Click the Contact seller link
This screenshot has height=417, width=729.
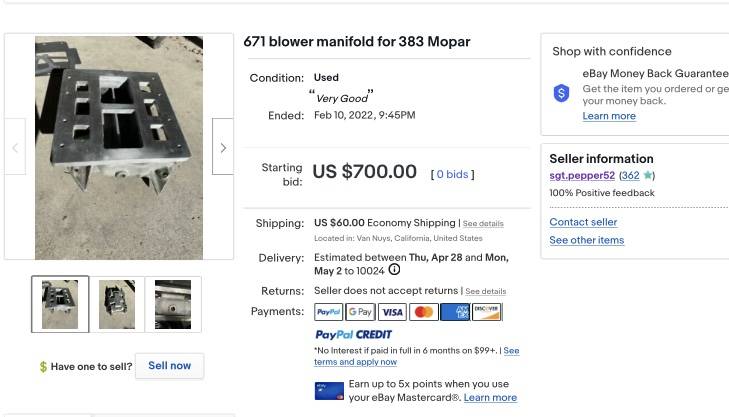tap(583, 222)
